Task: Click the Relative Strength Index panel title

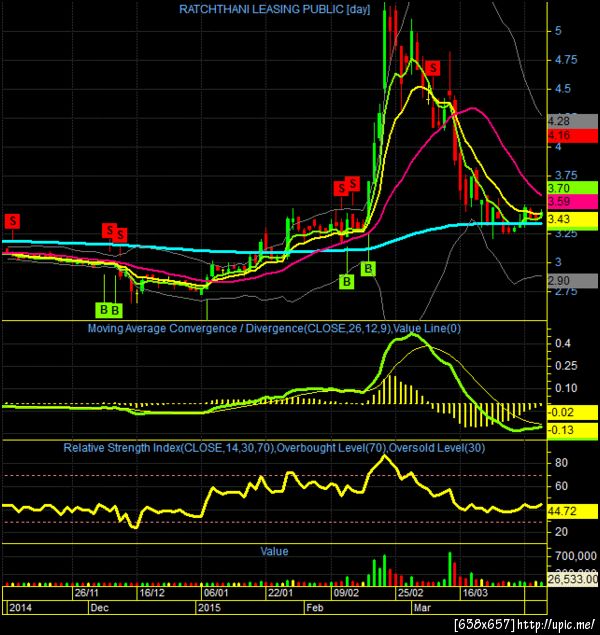Action: [274, 448]
